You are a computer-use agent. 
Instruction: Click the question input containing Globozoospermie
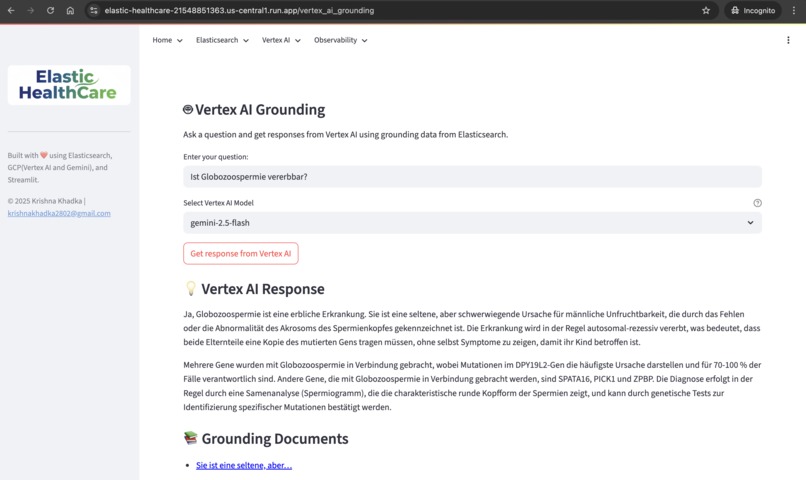[x=472, y=177]
